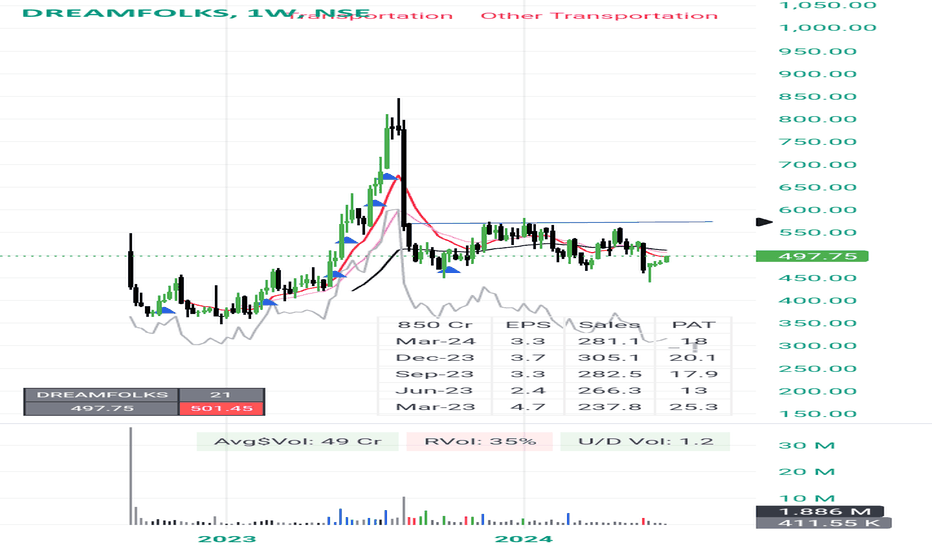Select the Mar-23 quarter row label
Screen dimensions: 932x550
tap(436, 407)
